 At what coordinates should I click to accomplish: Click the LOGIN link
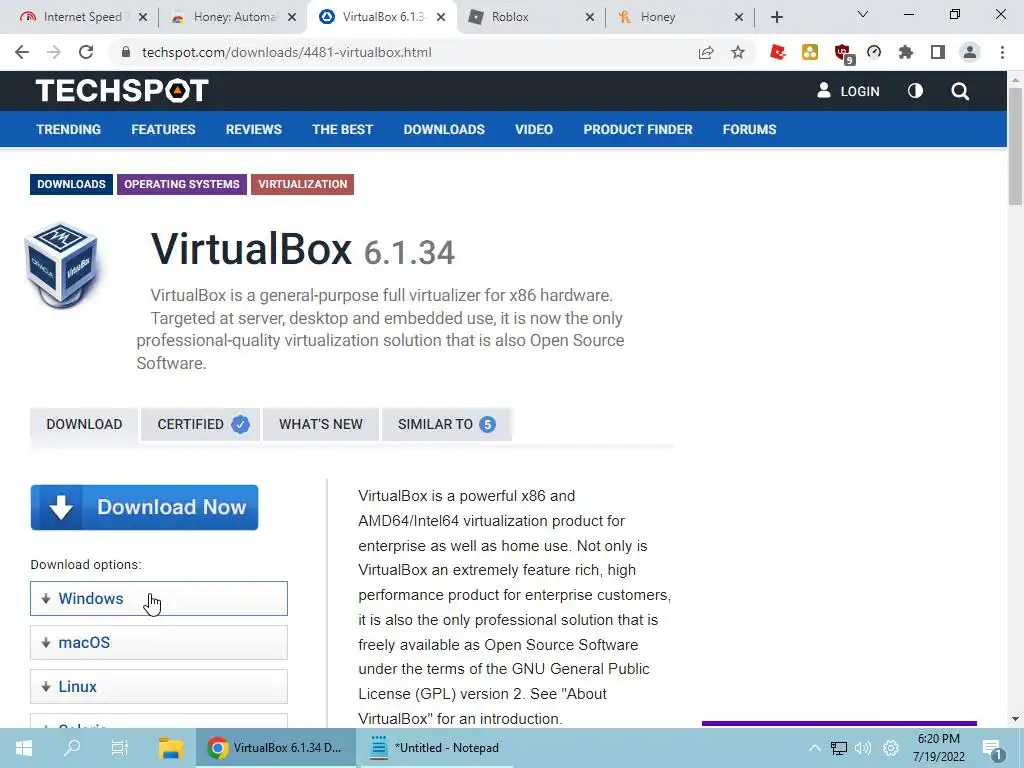(x=848, y=91)
